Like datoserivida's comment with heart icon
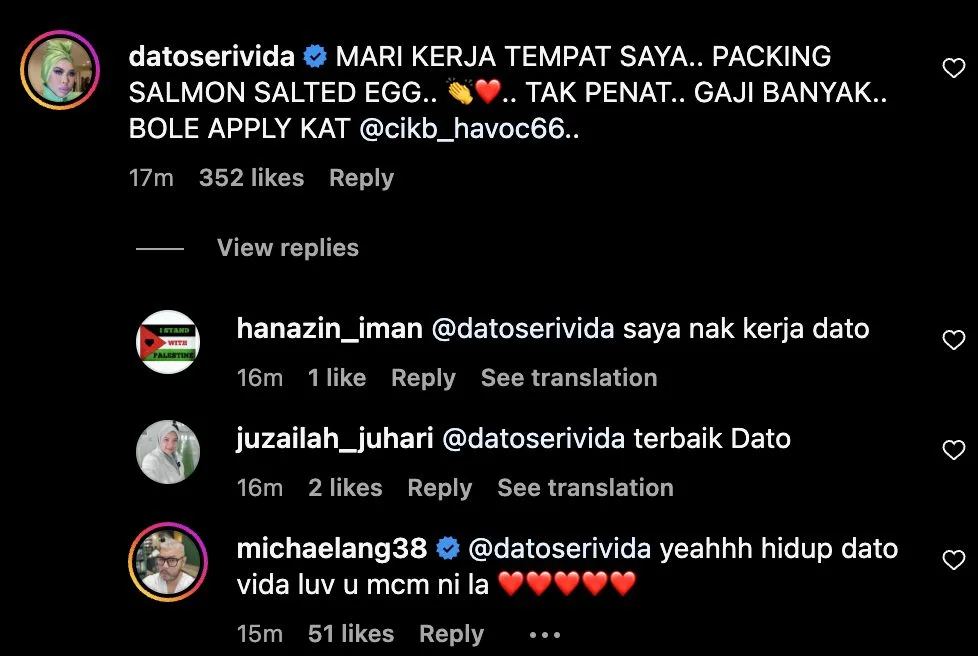 pos(953,68)
